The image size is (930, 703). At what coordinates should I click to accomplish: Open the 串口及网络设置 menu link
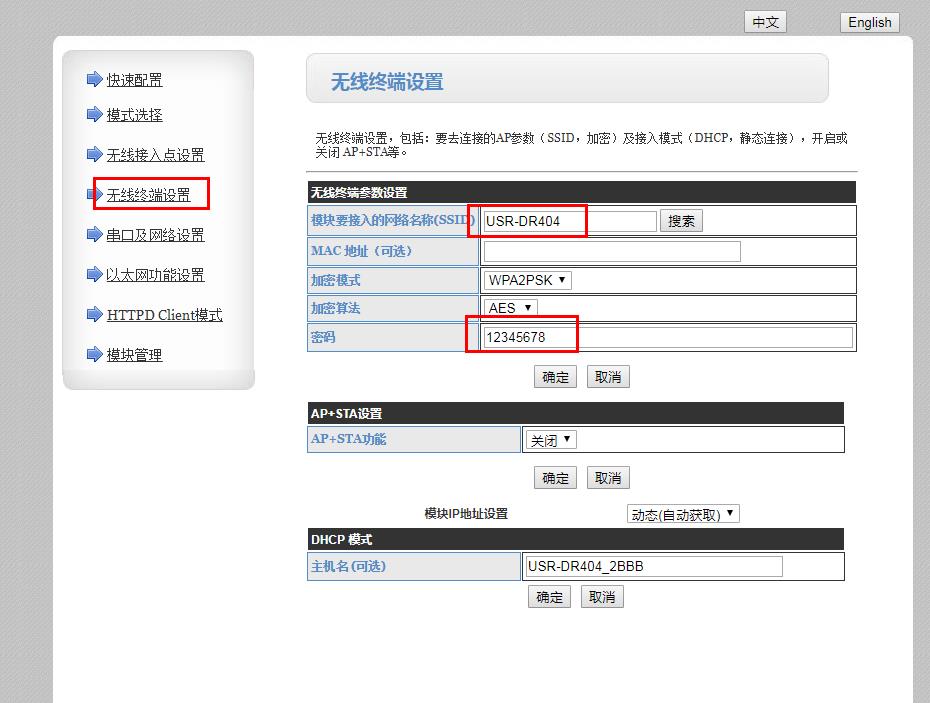155,235
